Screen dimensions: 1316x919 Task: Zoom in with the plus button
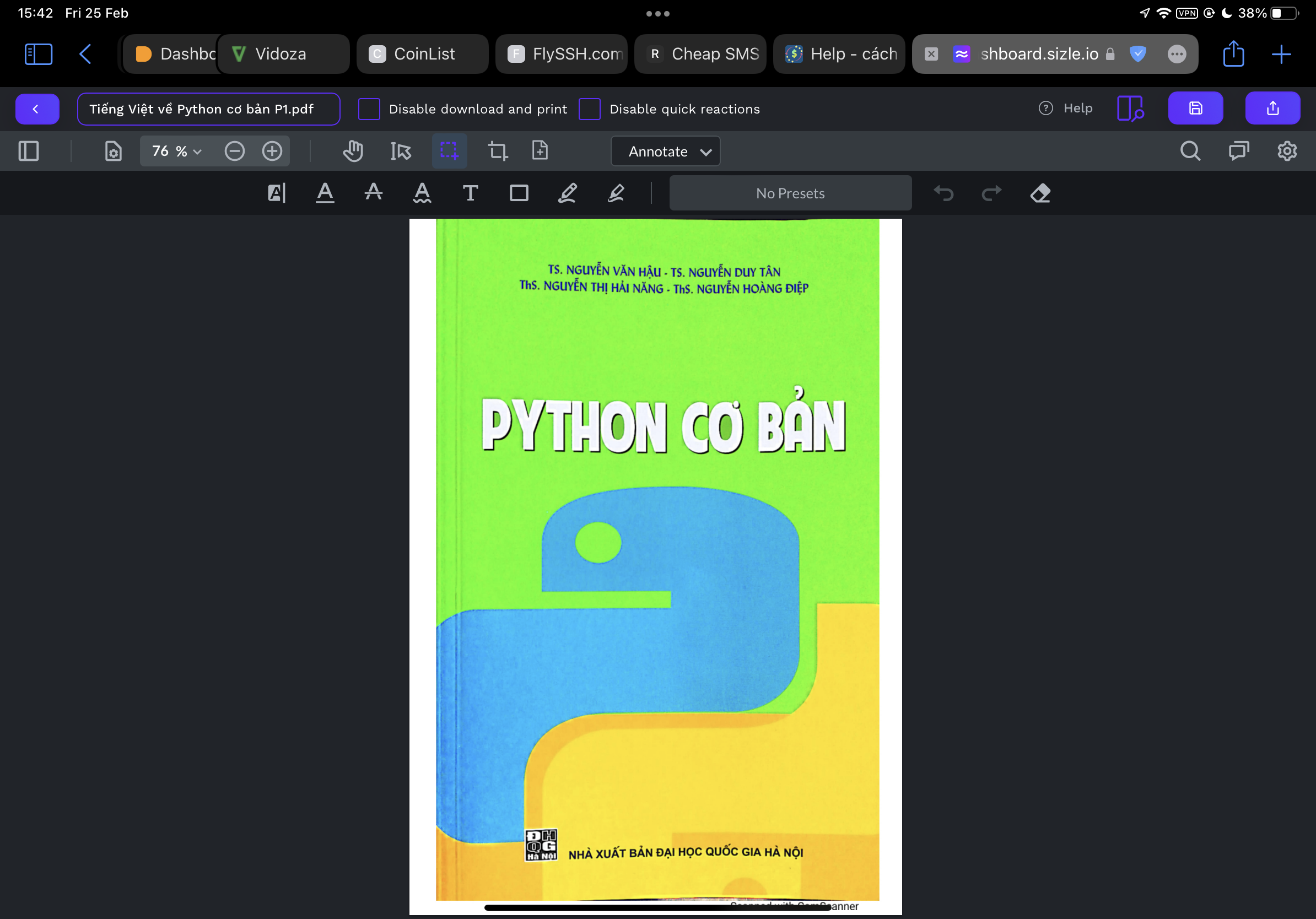[x=272, y=152]
